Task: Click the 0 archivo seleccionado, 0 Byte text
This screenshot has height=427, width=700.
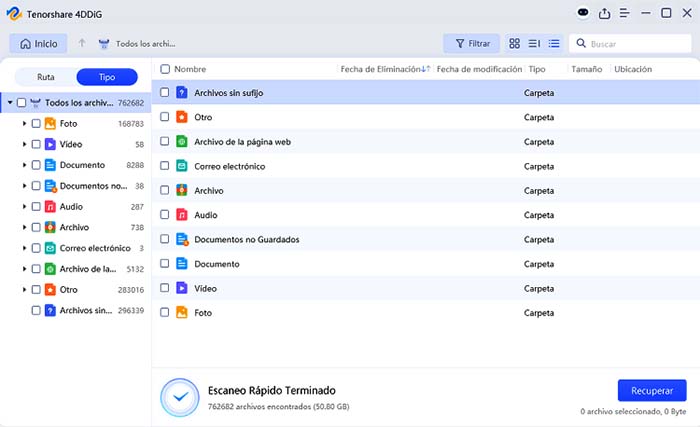Action: coord(633,411)
